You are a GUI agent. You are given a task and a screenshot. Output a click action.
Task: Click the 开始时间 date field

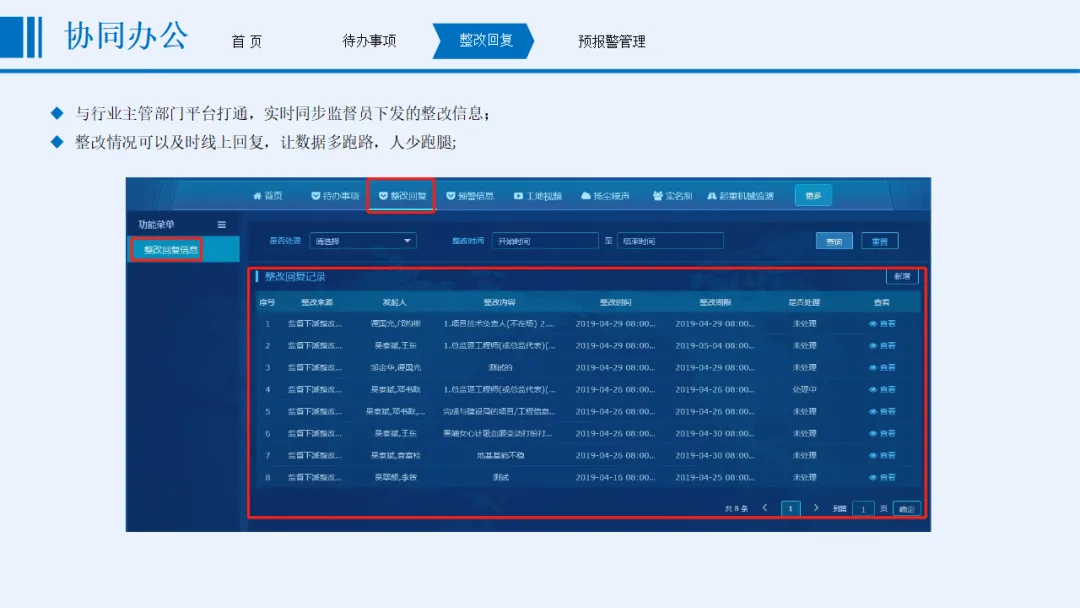click(545, 241)
